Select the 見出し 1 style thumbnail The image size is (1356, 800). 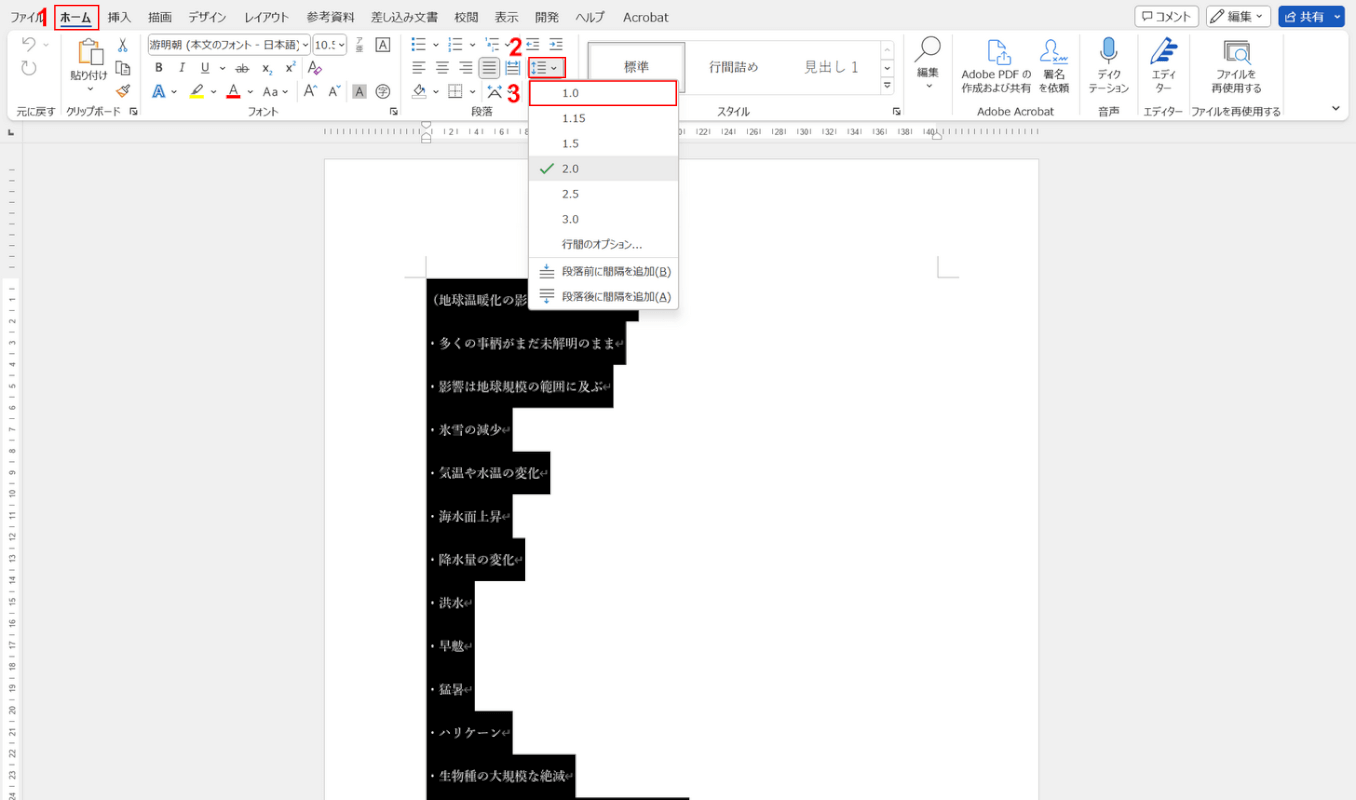click(x=831, y=67)
